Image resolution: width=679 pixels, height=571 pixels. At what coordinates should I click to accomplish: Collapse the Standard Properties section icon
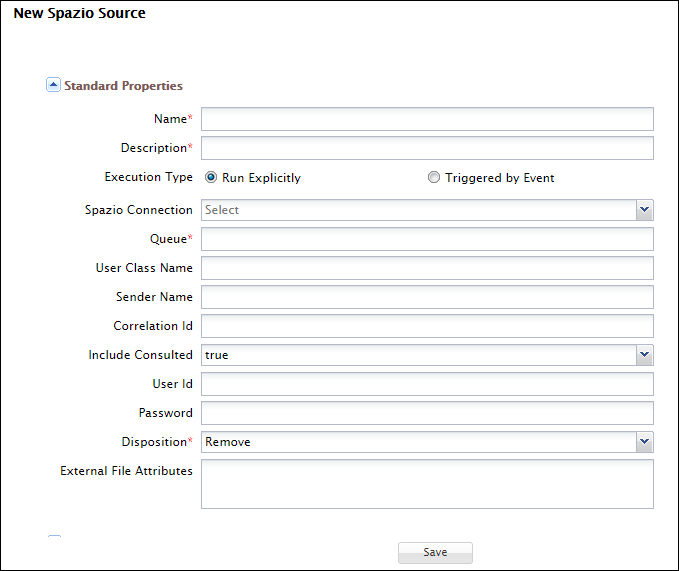click(x=54, y=85)
